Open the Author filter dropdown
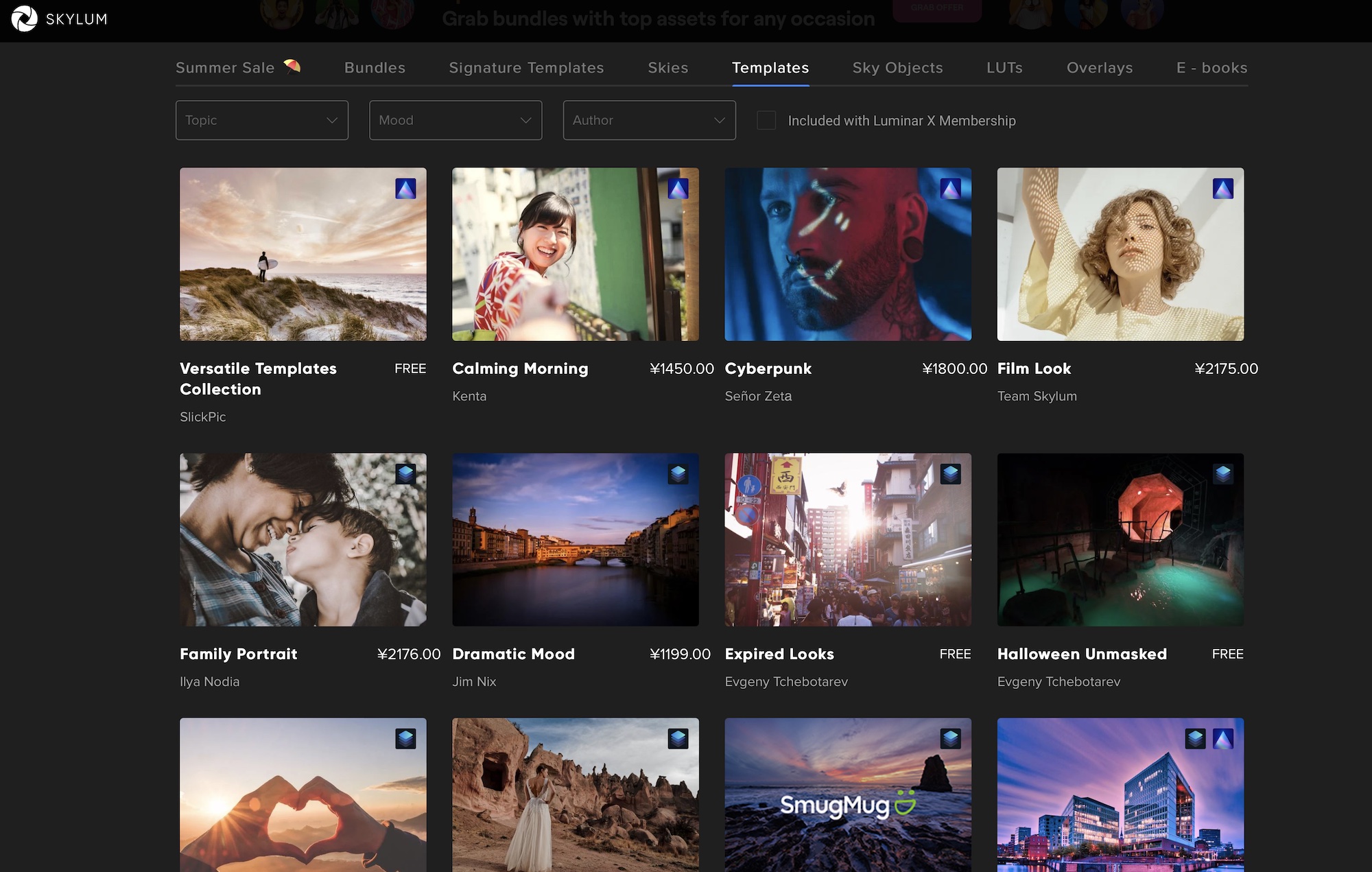The width and height of the screenshot is (1372, 872). [x=649, y=121]
